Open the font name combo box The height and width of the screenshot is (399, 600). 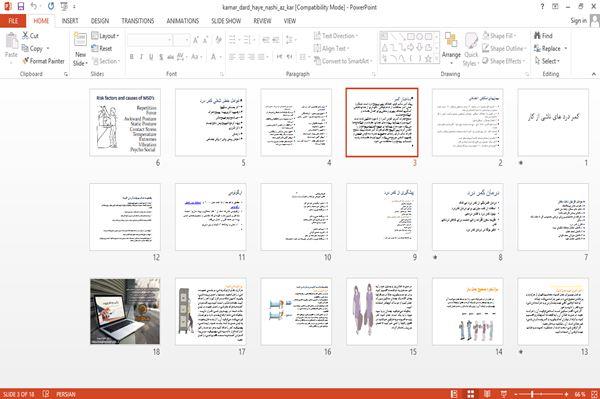[x=149, y=40]
